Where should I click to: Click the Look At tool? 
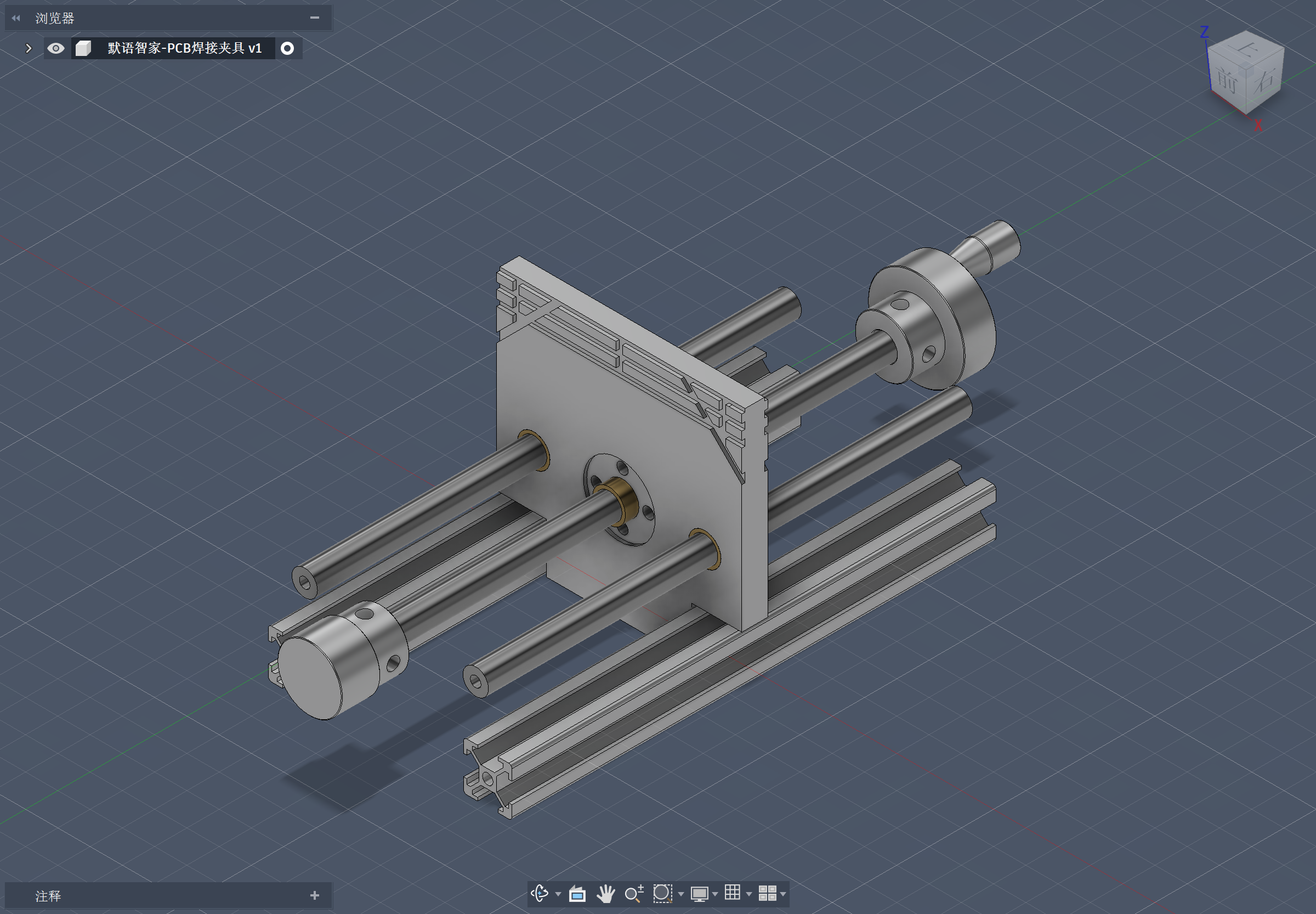[x=577, y=893]
